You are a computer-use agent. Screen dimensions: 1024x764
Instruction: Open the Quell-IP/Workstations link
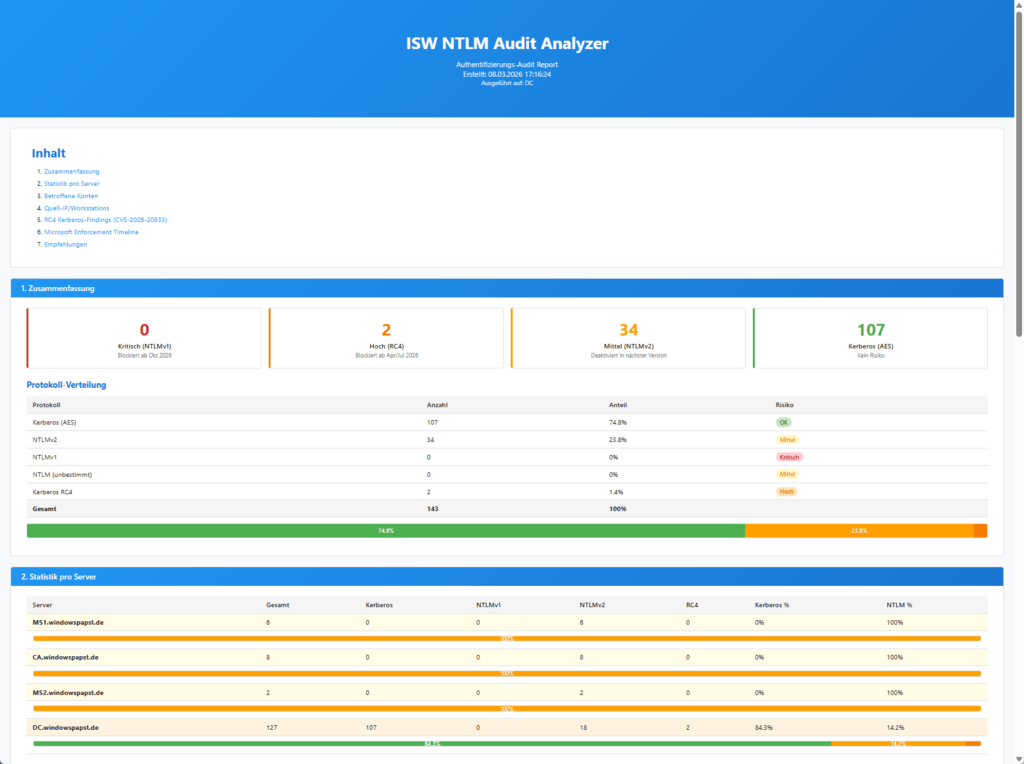76,207
